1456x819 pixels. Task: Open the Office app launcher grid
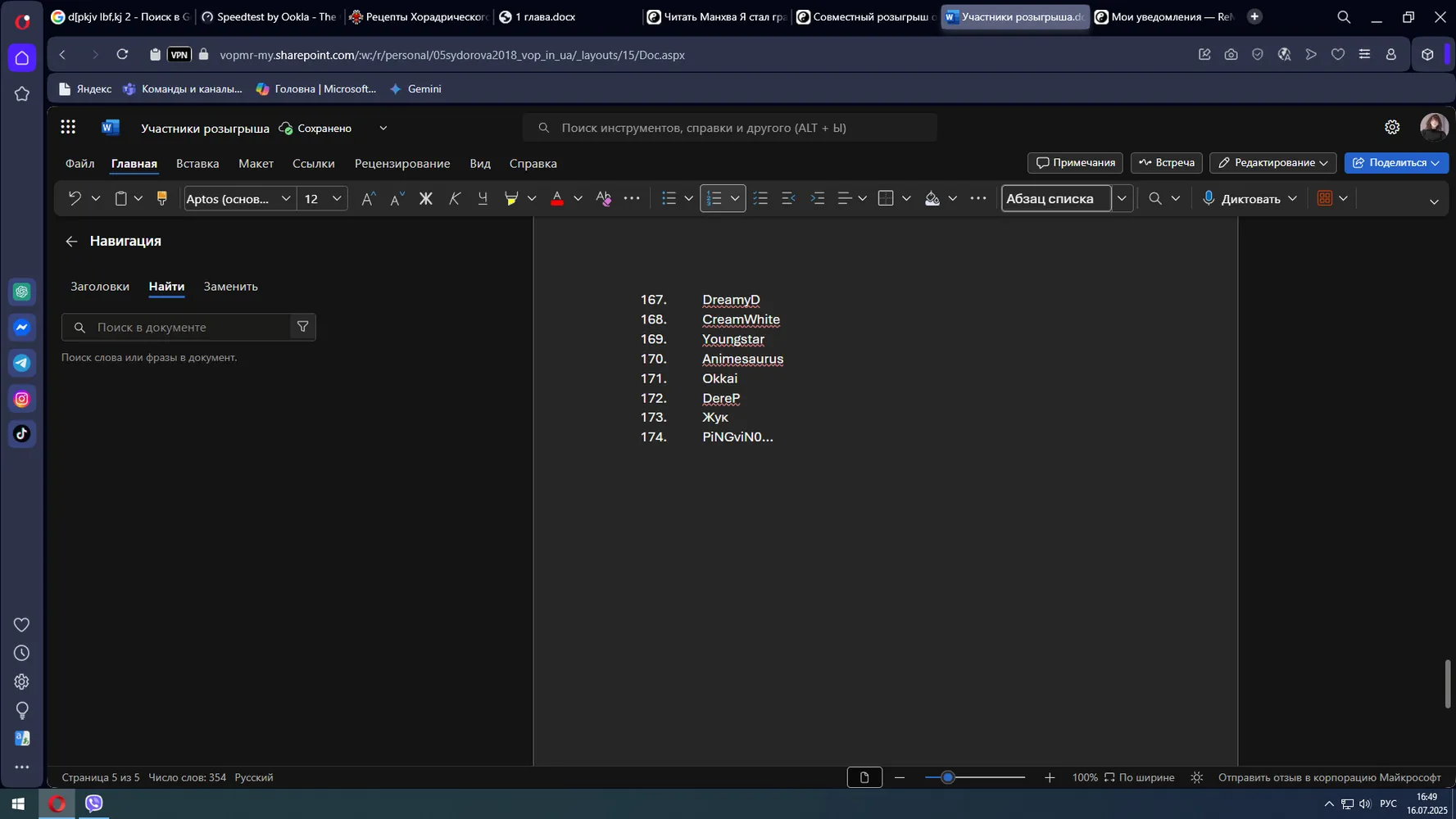click(68, 127)
